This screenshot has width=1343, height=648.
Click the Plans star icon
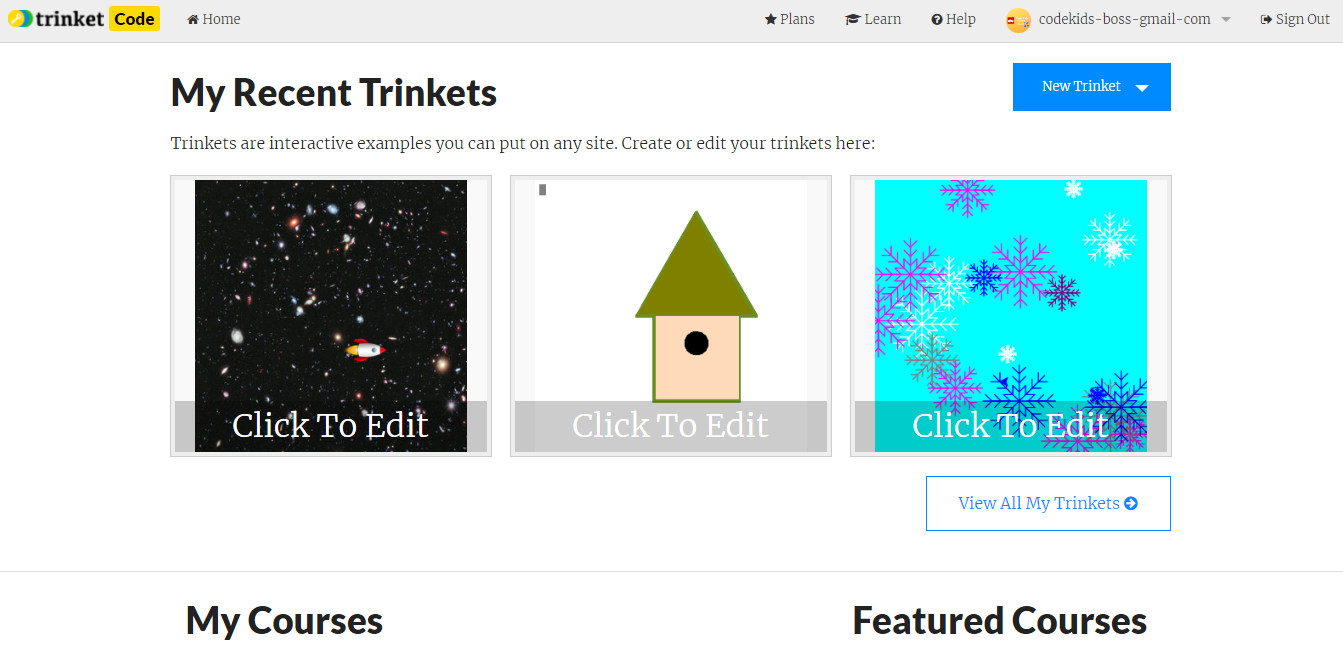771,19
